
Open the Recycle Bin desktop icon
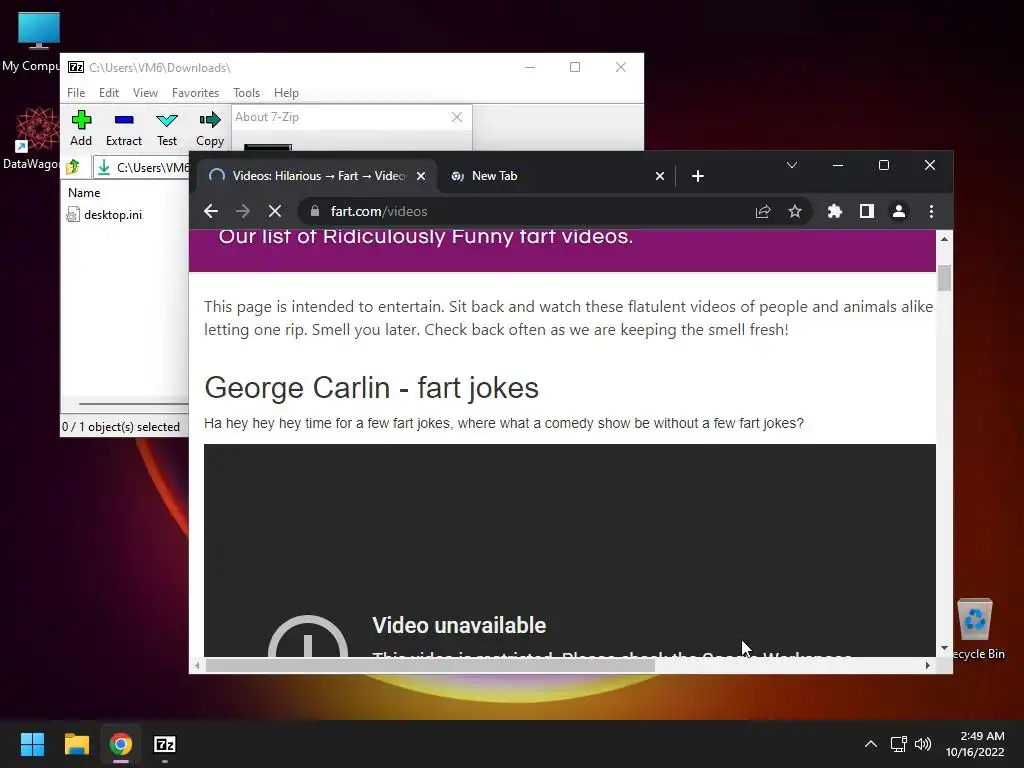point(976,629)
